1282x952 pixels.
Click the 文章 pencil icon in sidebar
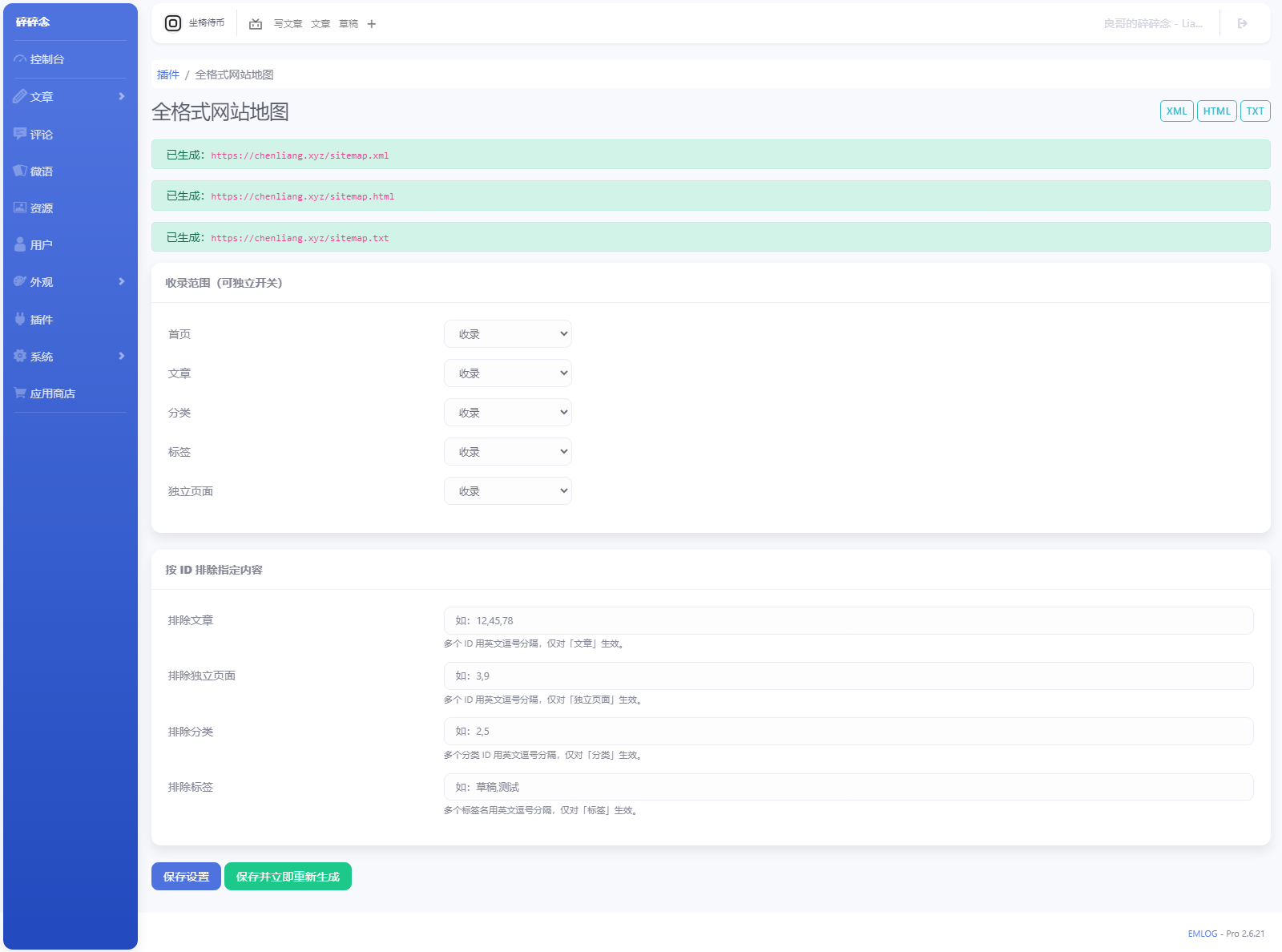click(20, 96)
